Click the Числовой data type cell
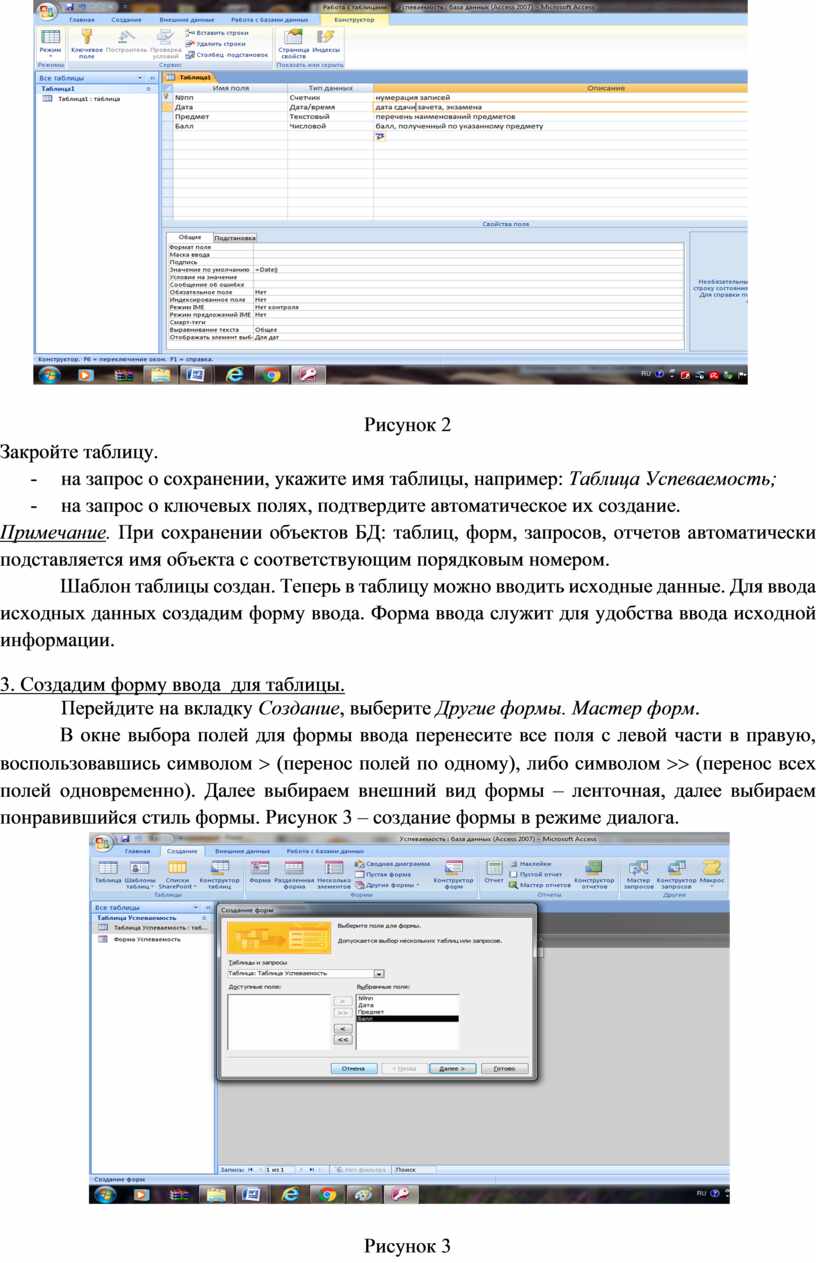The height and width of the screenshot is (1263, 816). point(330,126)
